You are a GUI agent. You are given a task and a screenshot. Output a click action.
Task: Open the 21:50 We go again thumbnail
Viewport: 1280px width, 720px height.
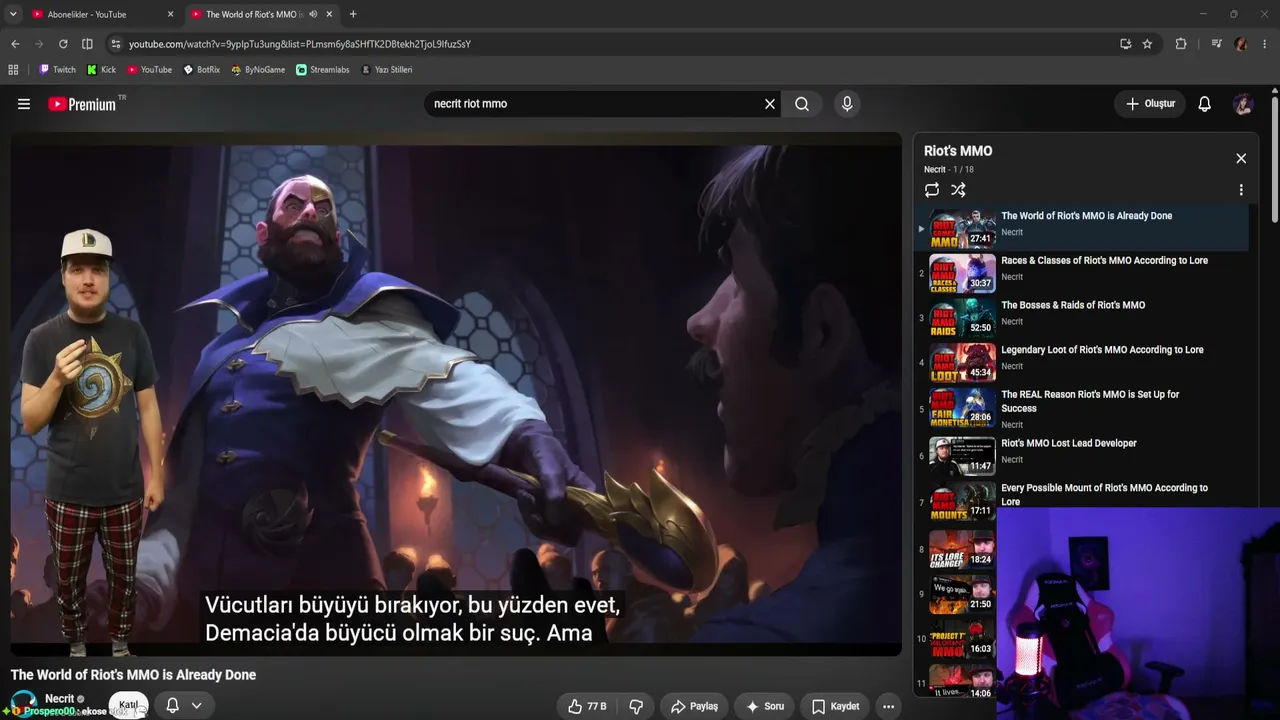(962, 594)
